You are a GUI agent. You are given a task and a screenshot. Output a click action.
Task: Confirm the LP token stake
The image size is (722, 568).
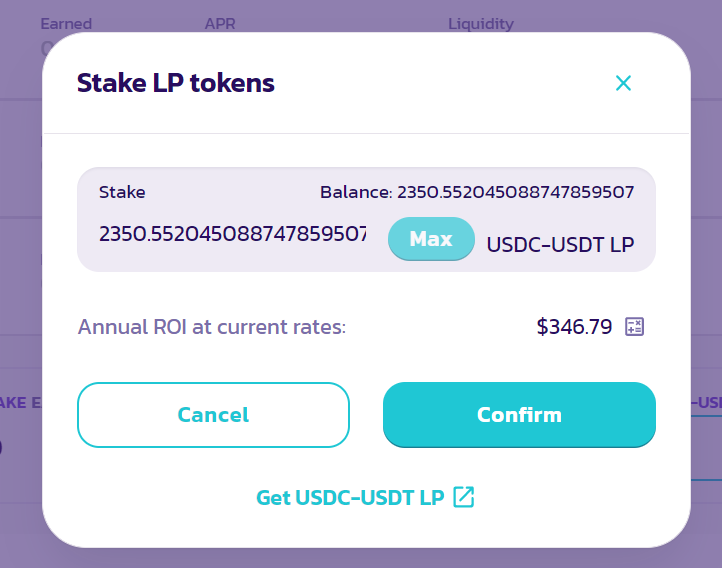pyautogui.click(x=519, y=414)
